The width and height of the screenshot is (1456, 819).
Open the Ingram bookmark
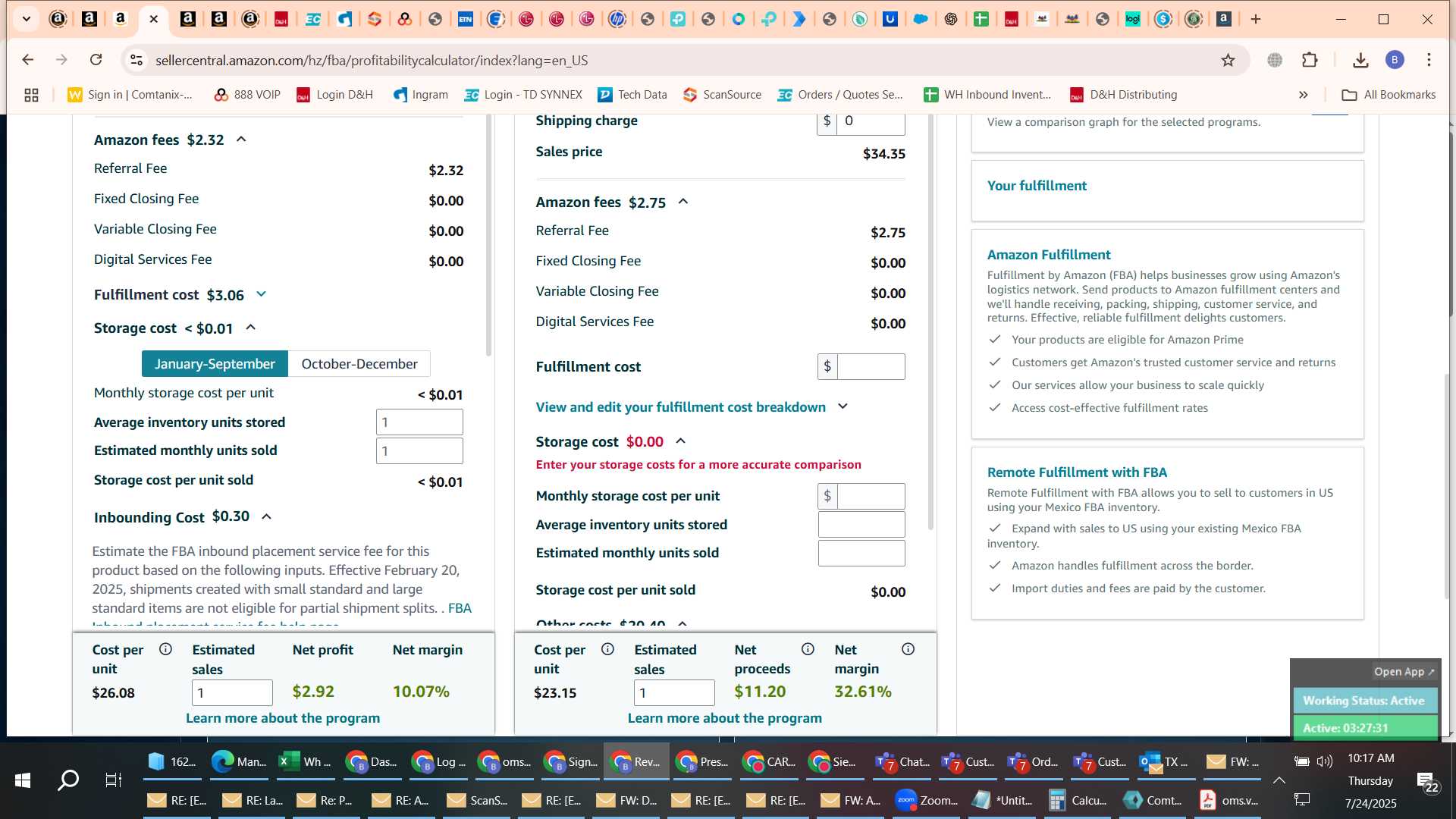point(421,95)
